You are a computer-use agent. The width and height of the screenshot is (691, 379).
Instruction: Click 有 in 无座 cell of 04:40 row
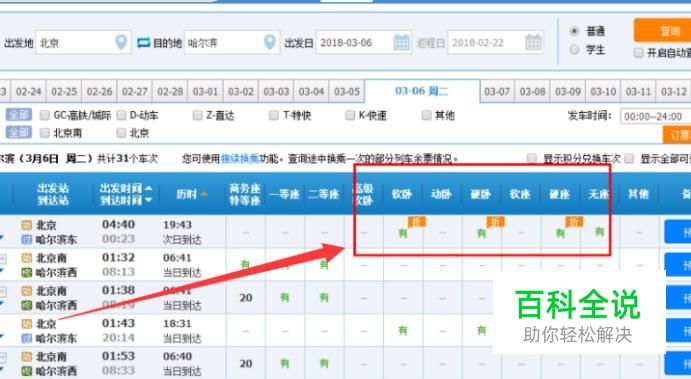tap(599, 231)
